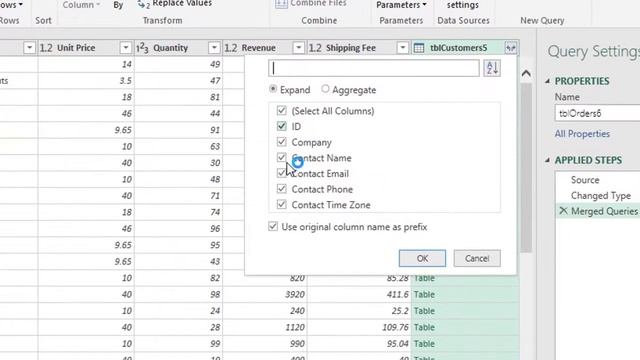Click the Shipping Fee value 109.76
The image size is (640, 360).
[x=396, y=327]
